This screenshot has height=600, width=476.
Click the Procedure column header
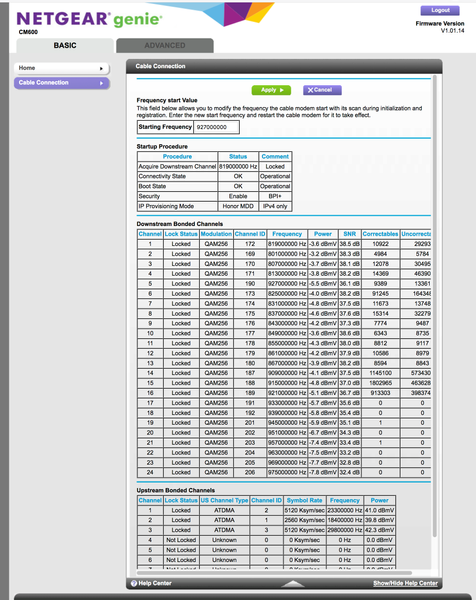point(177,157)
